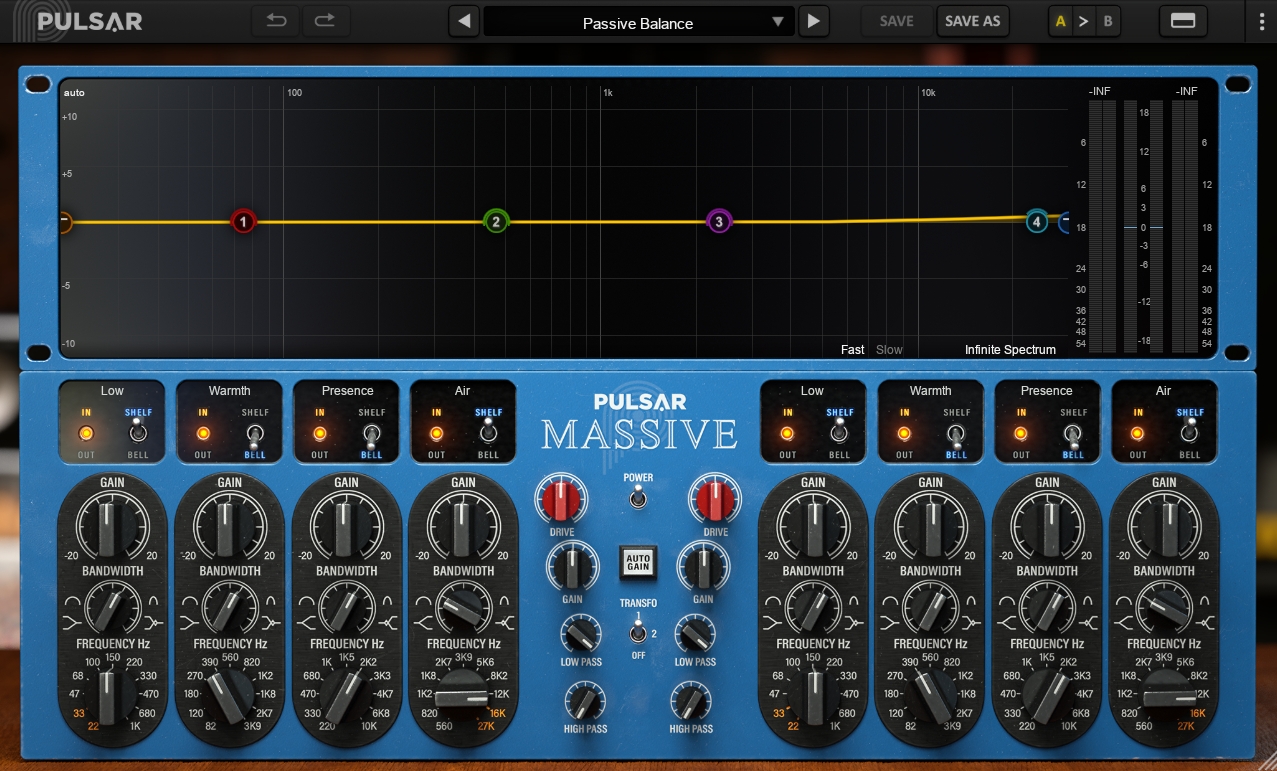Click the right-channel LOW PASS knob
This screenshot has width=1277, height=771.
pos(695,635)
